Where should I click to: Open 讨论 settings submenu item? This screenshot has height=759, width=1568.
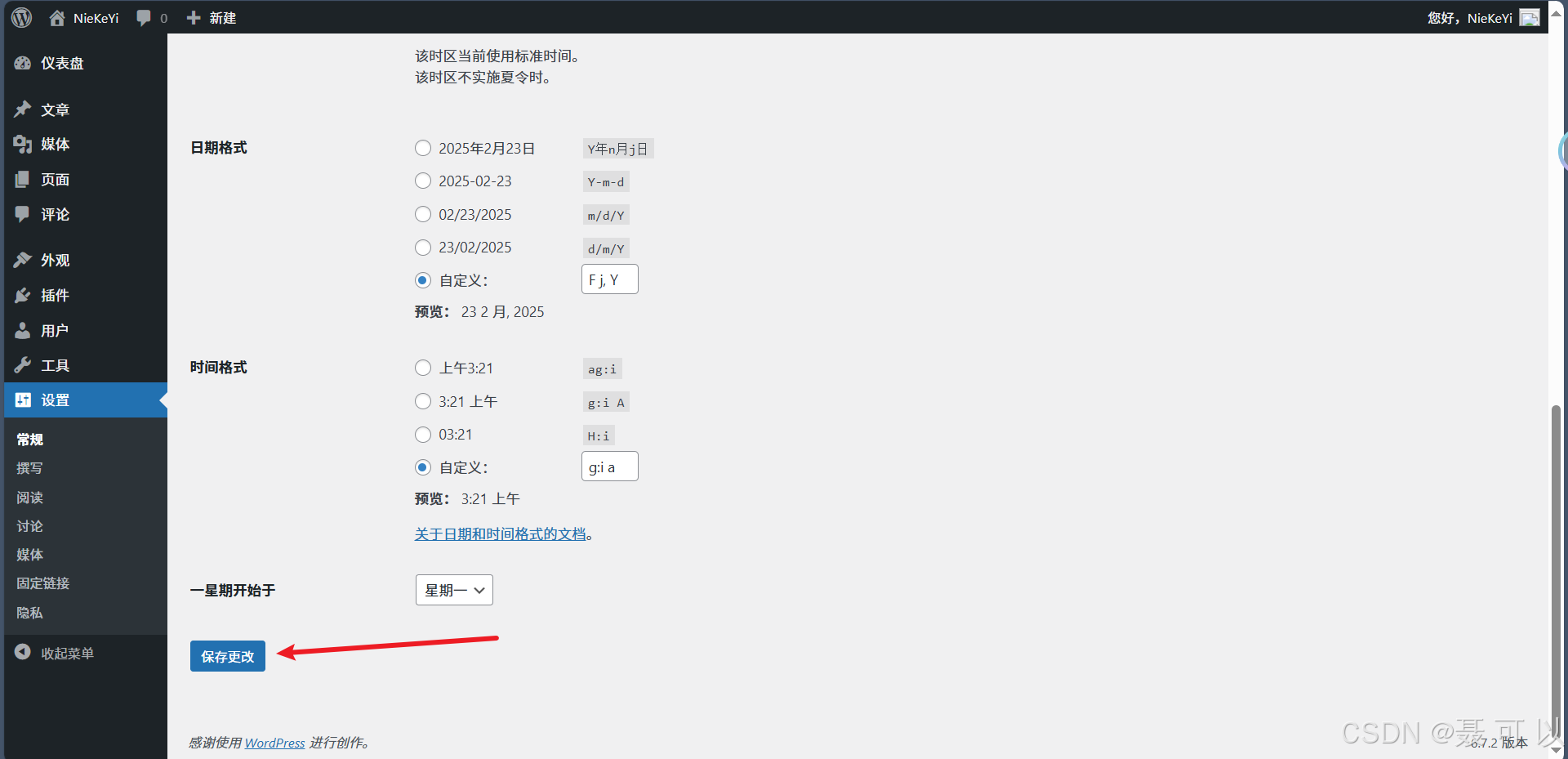click(x=30, y=526)
